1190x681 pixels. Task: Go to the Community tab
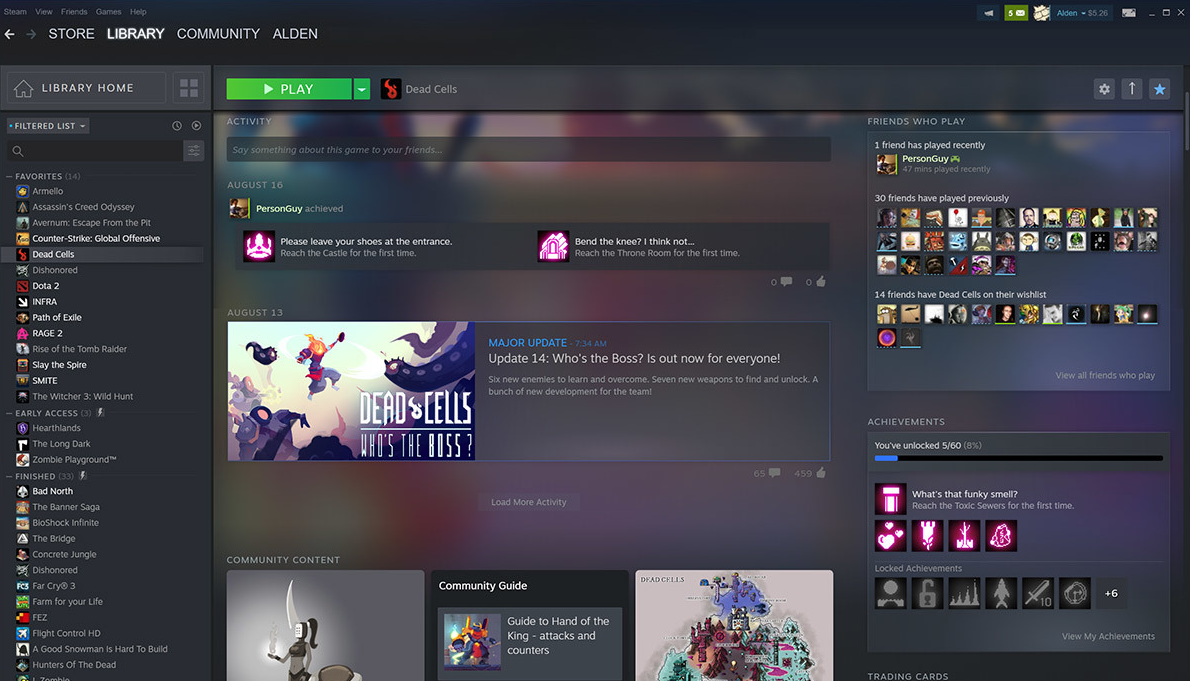point(218,34)
